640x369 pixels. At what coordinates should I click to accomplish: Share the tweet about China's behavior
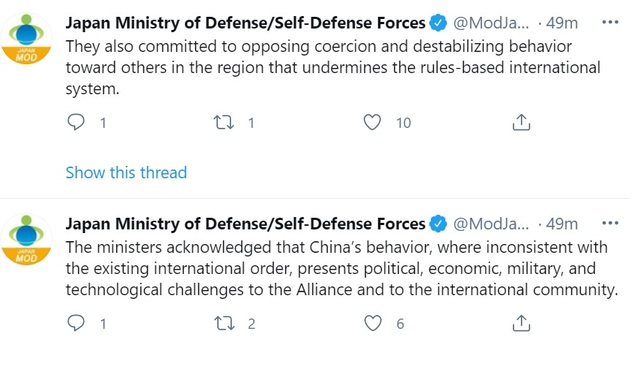click(521, 323)
